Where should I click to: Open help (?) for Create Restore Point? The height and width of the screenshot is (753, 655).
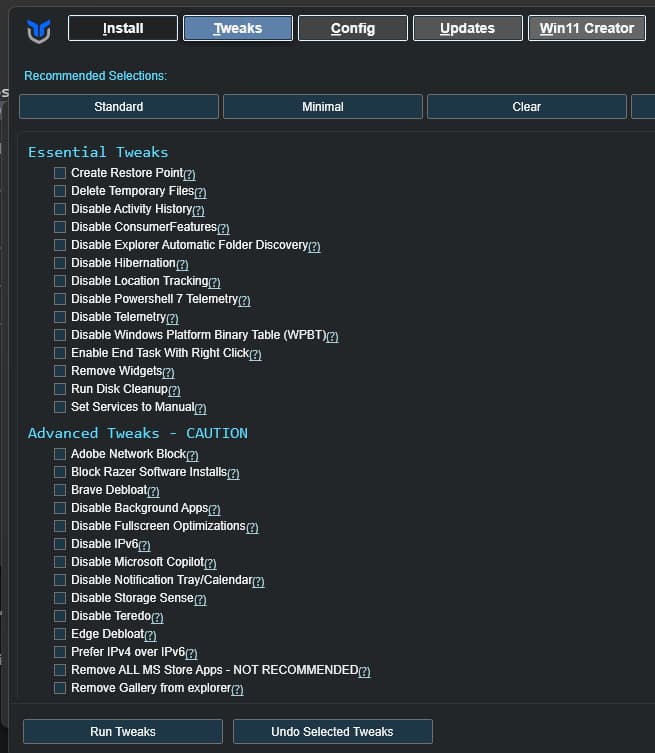[190, 174]
